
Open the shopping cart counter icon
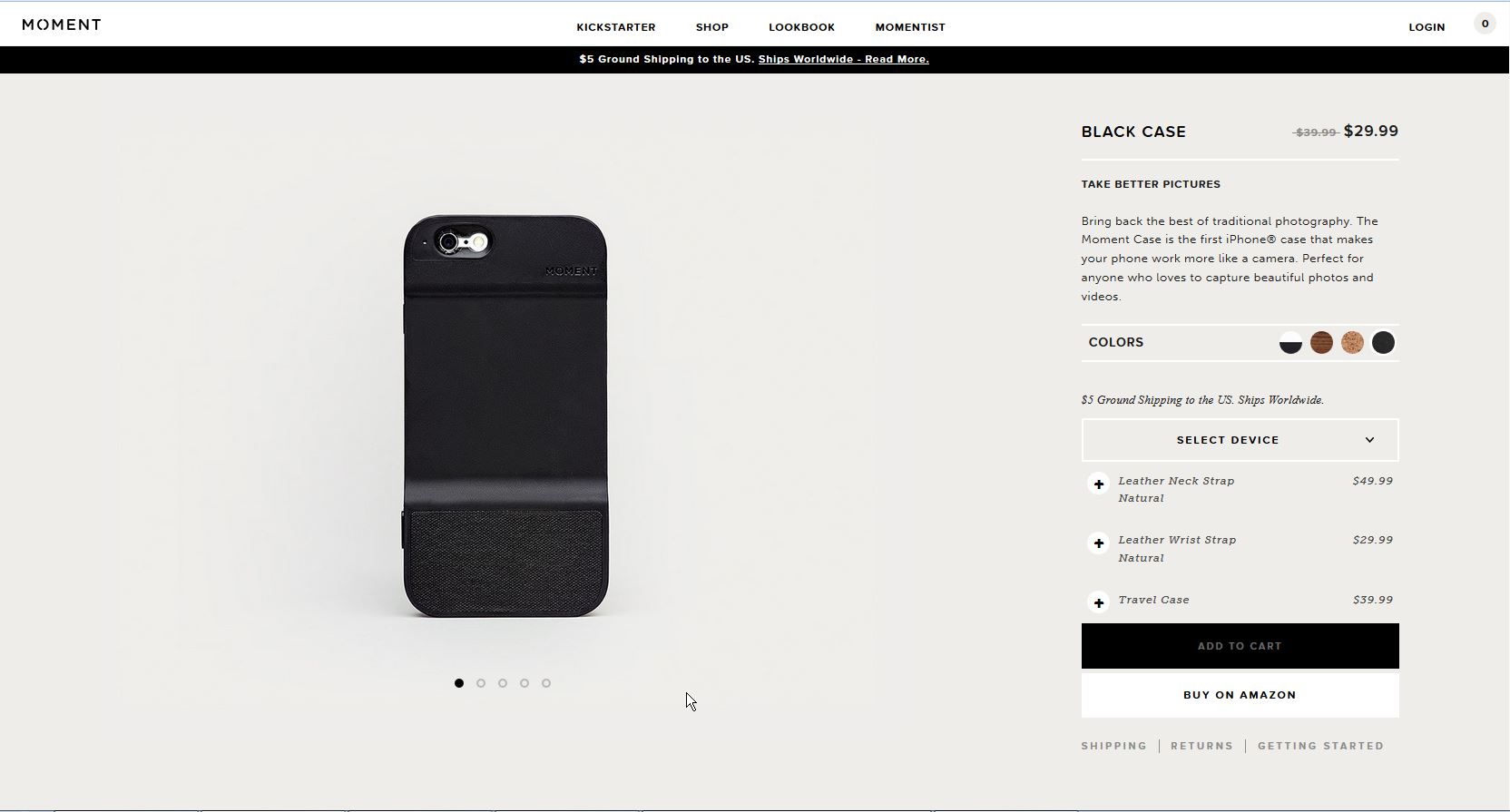[1485, 24]
